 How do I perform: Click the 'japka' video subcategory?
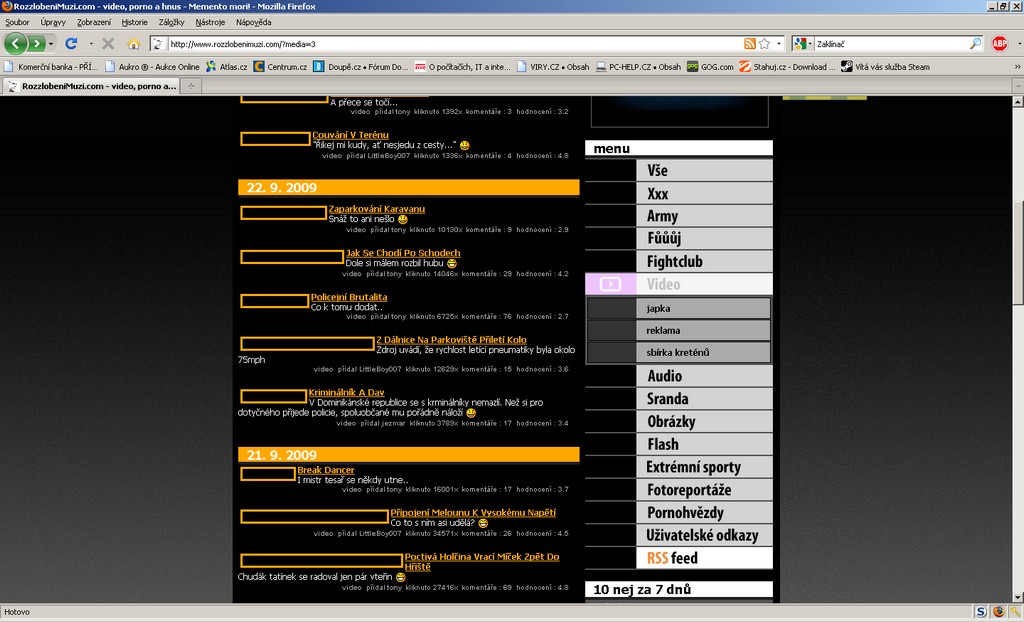point(659,308)
